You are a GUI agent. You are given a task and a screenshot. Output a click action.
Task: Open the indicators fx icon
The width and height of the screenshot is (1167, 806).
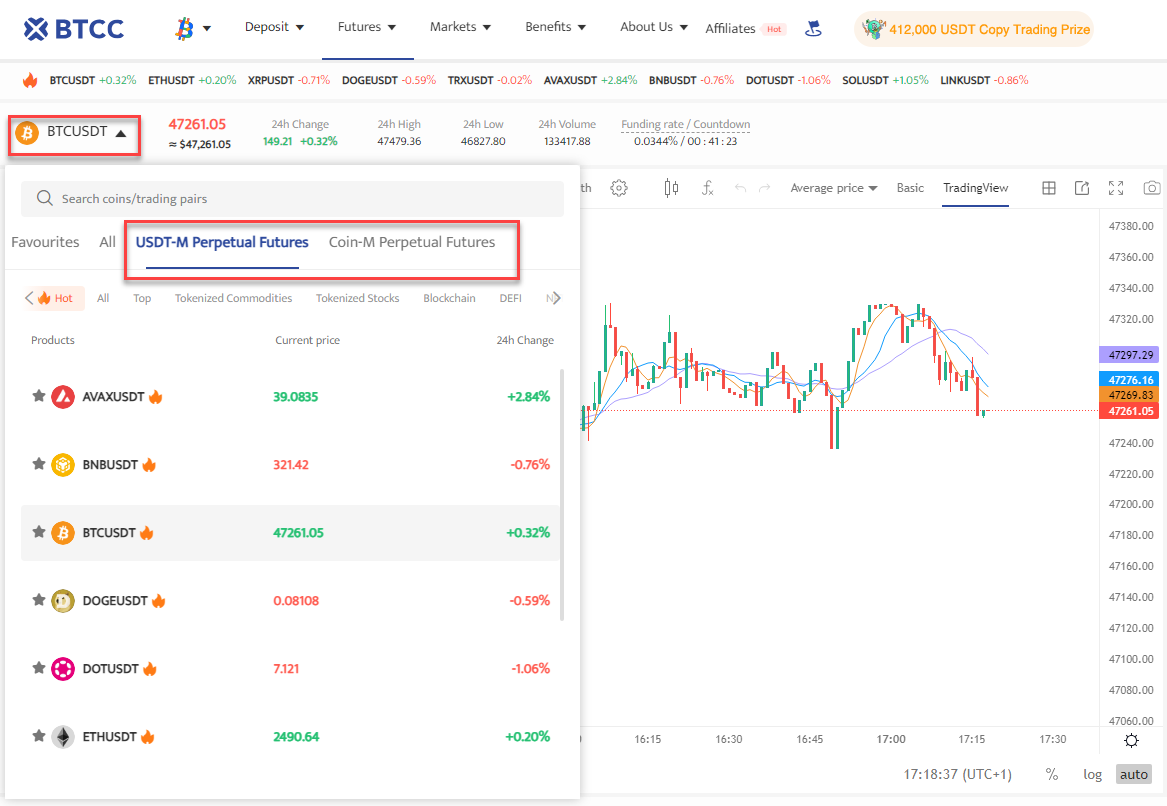click(708, 188)
